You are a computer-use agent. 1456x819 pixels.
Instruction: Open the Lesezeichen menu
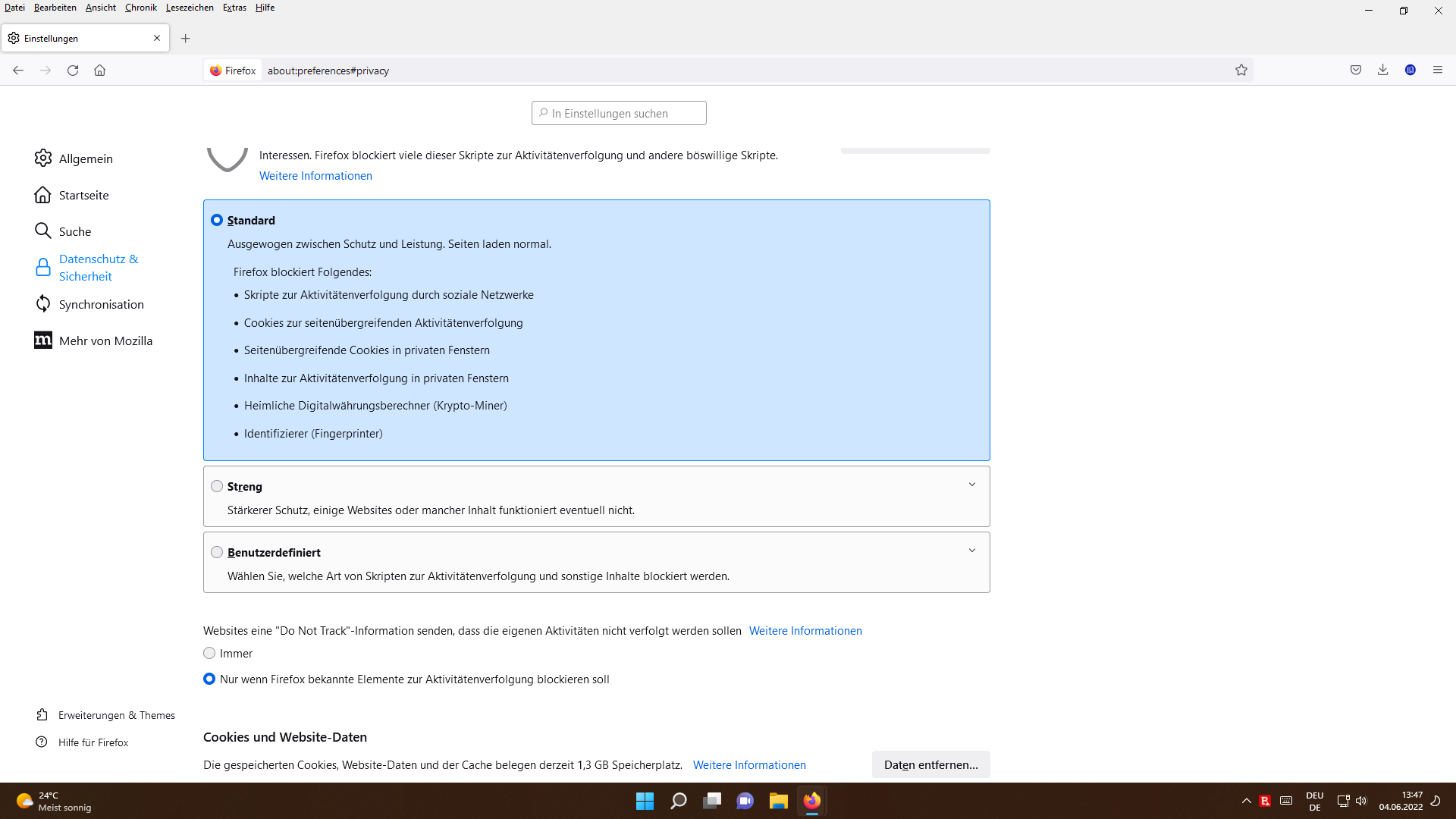[x=190, y=8]
